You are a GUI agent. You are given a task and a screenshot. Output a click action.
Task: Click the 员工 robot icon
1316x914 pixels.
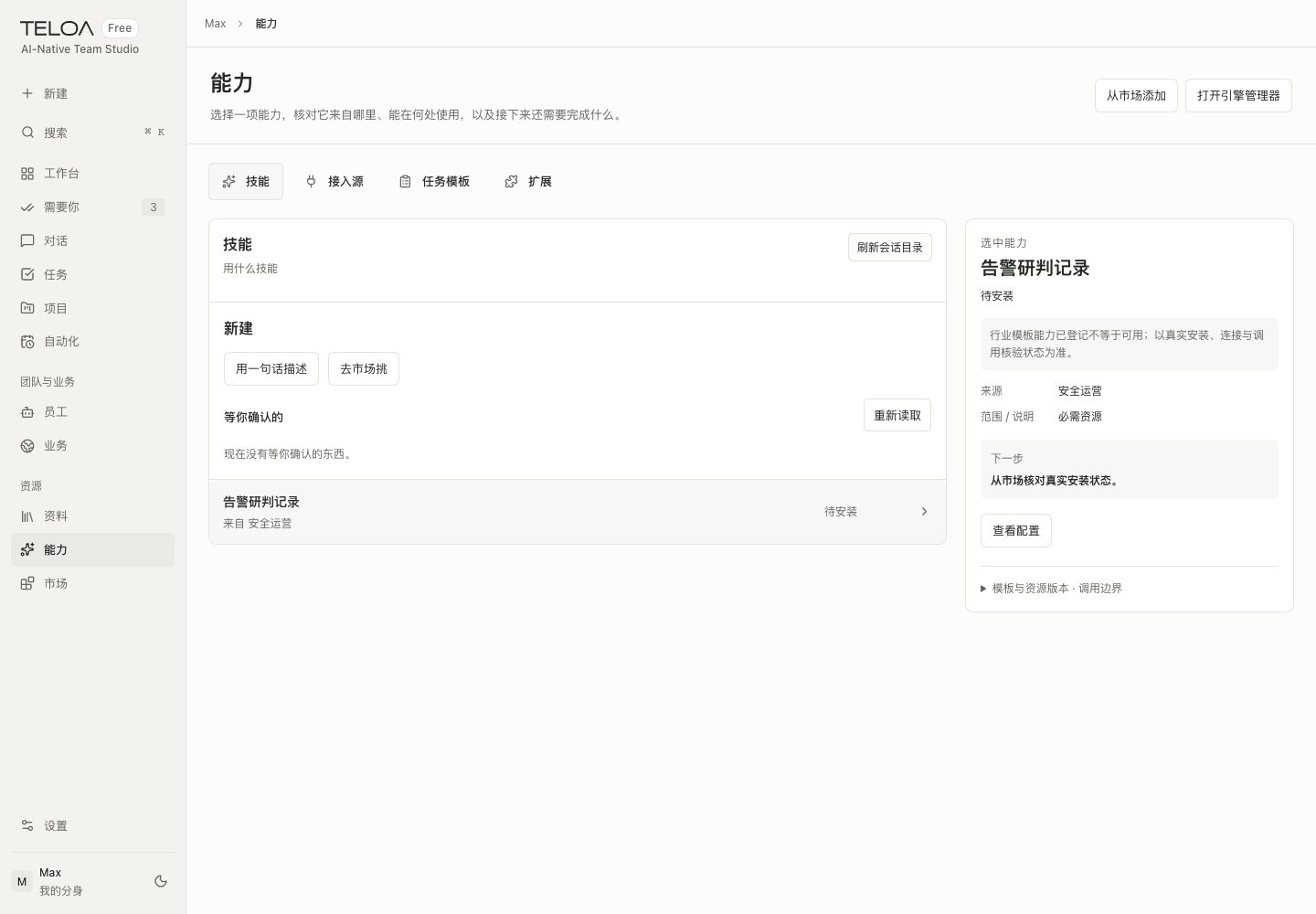pos(27,412)
